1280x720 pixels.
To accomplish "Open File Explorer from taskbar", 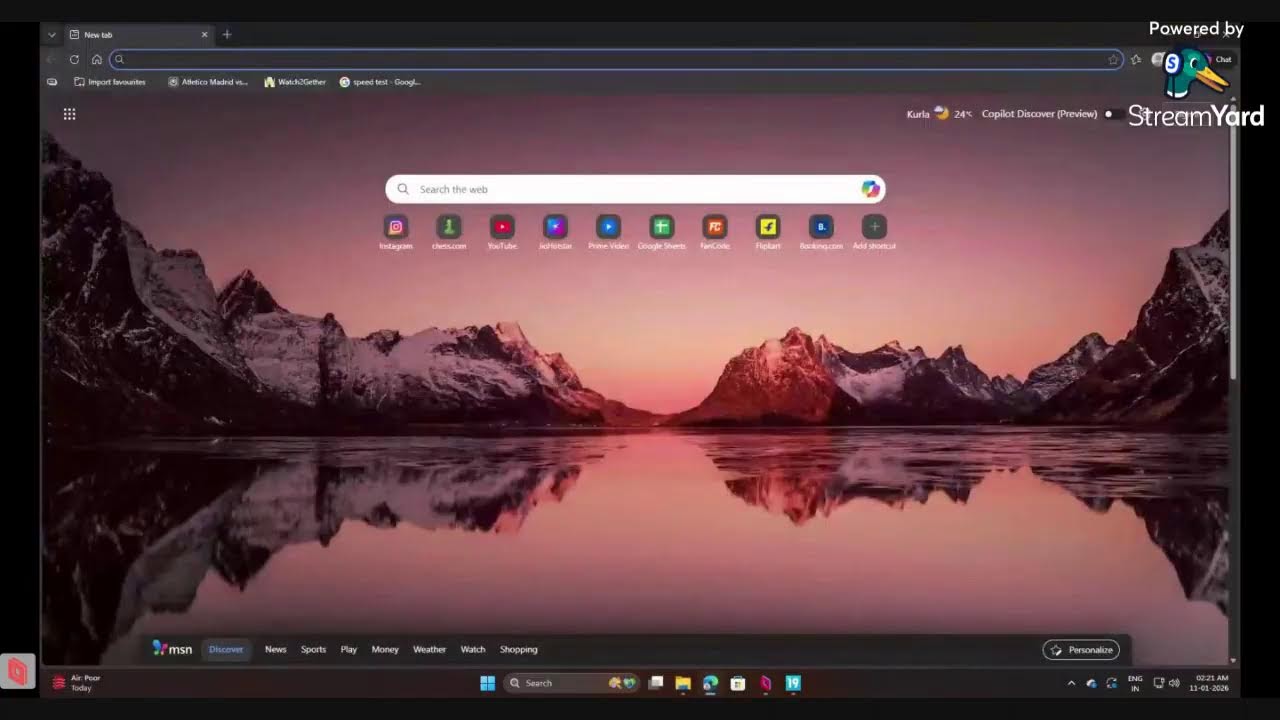I will (x=683, y=683).
